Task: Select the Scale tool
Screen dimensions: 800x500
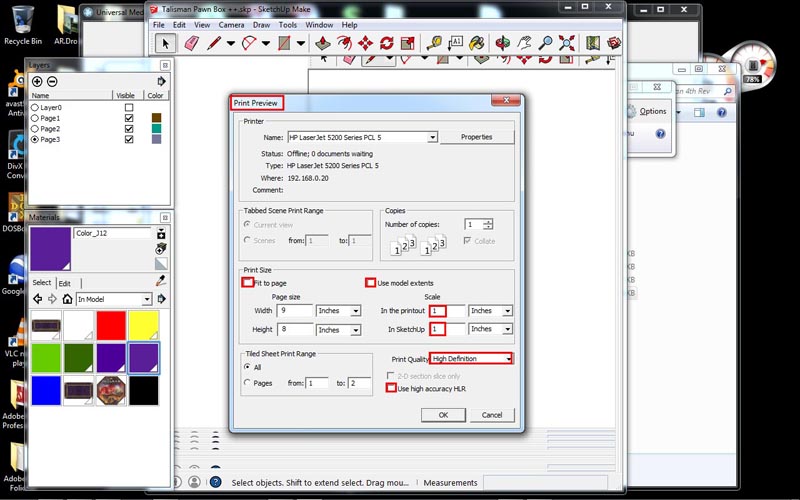Action: point(408,43)
